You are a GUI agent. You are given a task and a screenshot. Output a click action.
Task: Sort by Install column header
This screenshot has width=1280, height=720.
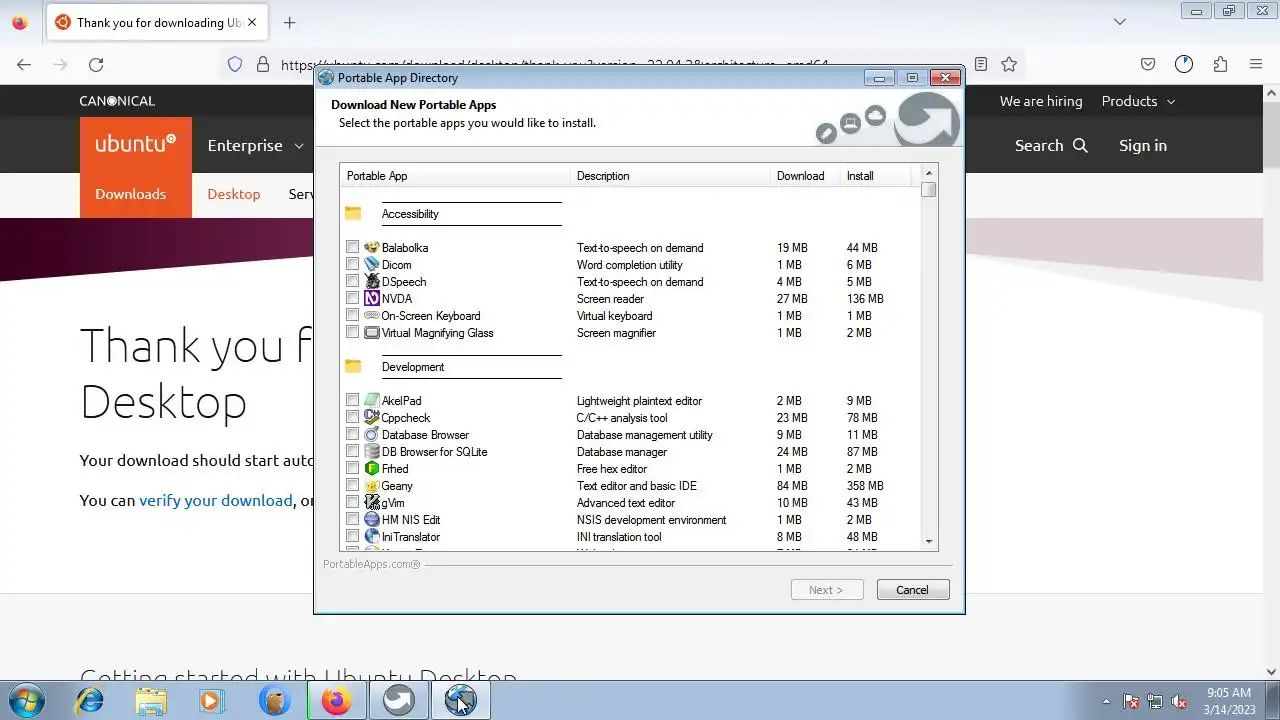point(875,176)
